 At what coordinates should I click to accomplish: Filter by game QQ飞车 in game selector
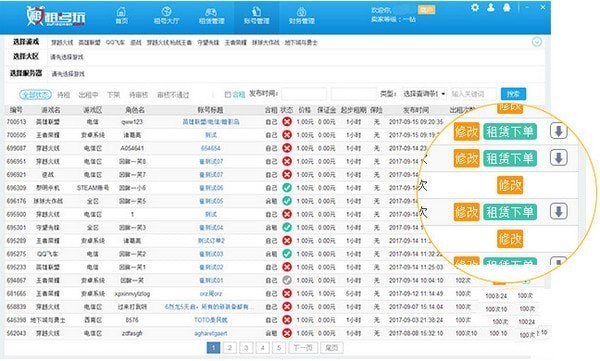click(x=115, y=42)
